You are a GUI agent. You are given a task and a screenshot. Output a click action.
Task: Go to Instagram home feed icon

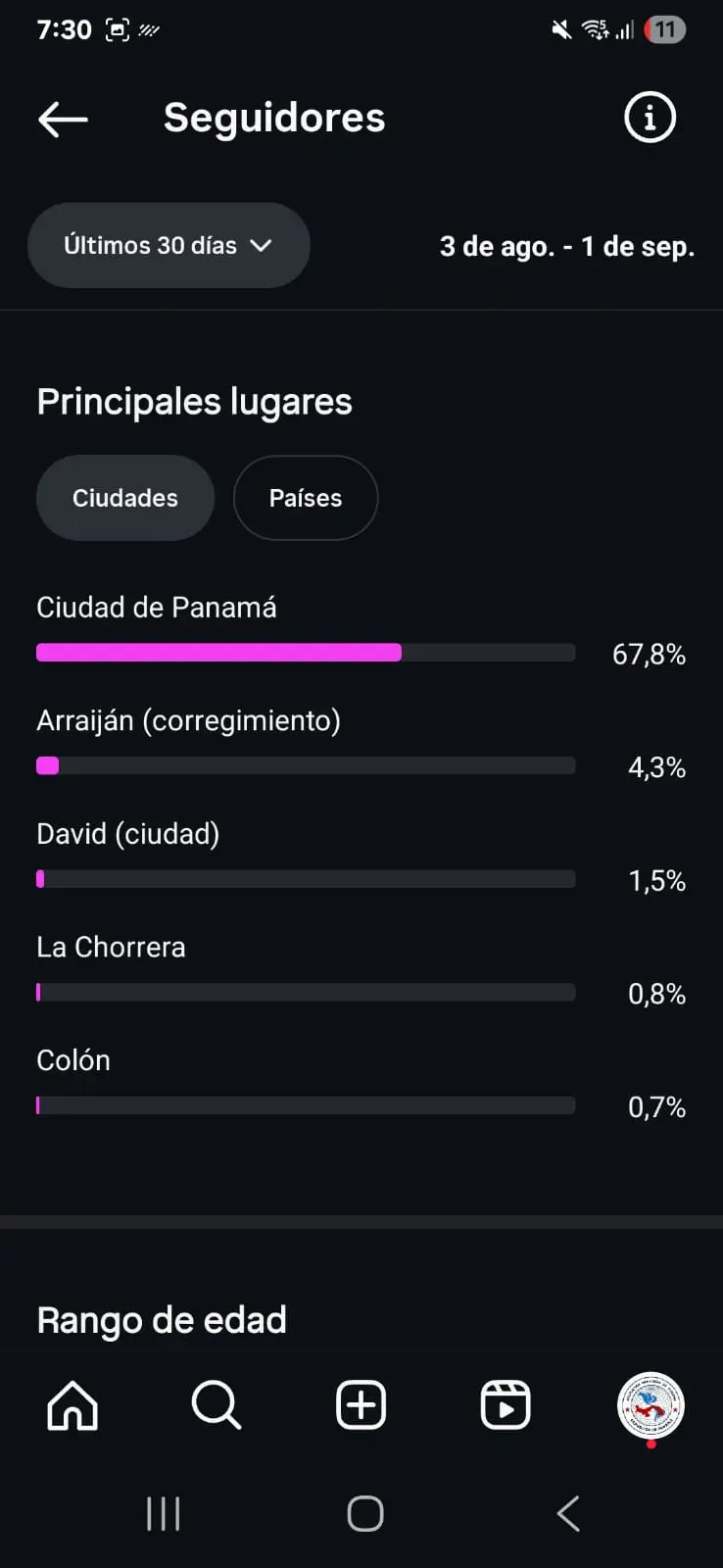[x=72, y=1406]
